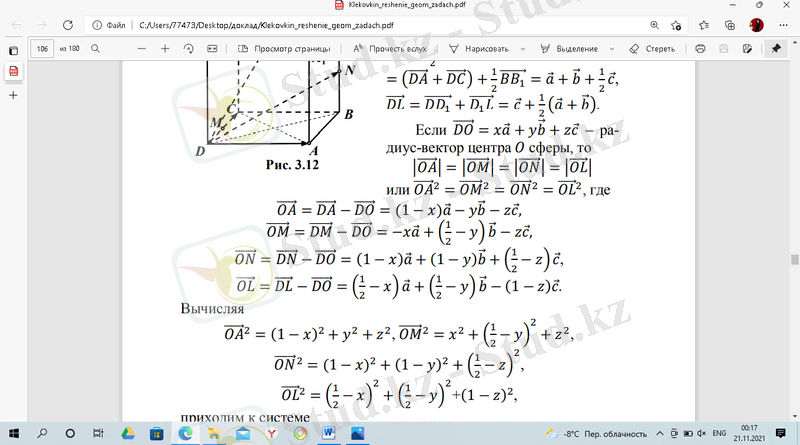Zoom out the PDF with the minus button
Image resolution: width=800 pixels, height=445 pixels.
tap(142, 48)
